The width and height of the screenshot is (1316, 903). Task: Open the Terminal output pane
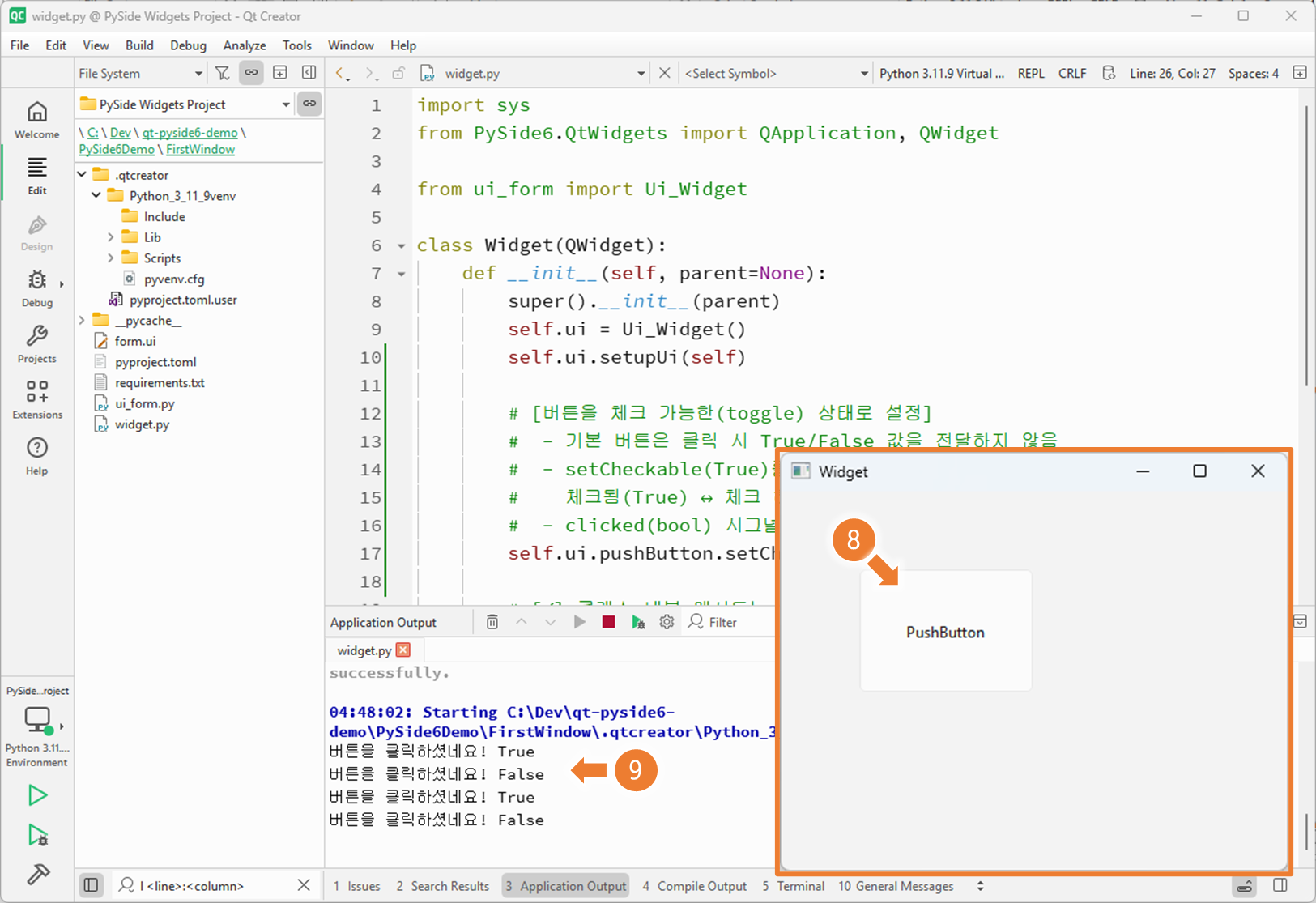(x=794, y=886)
